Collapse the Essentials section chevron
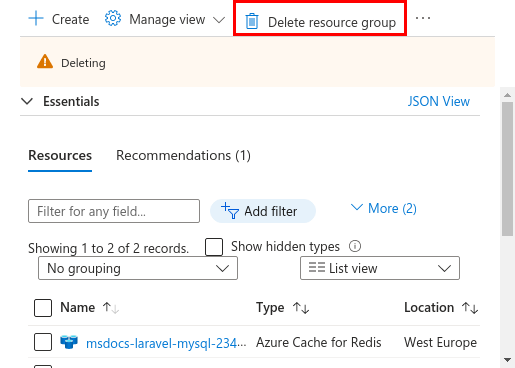The image size is (515, 368). 27,101
